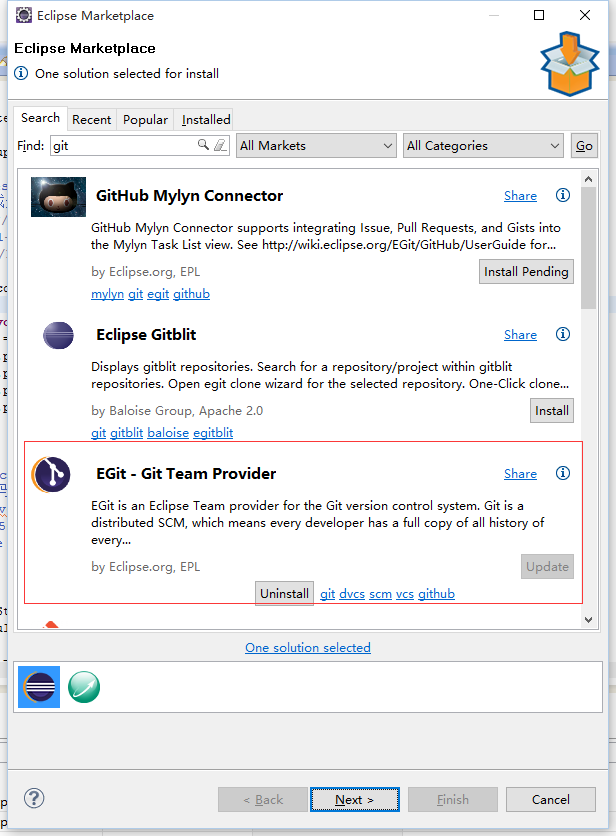
Task: Click the mylyn tag link
Action: (107, 294)
